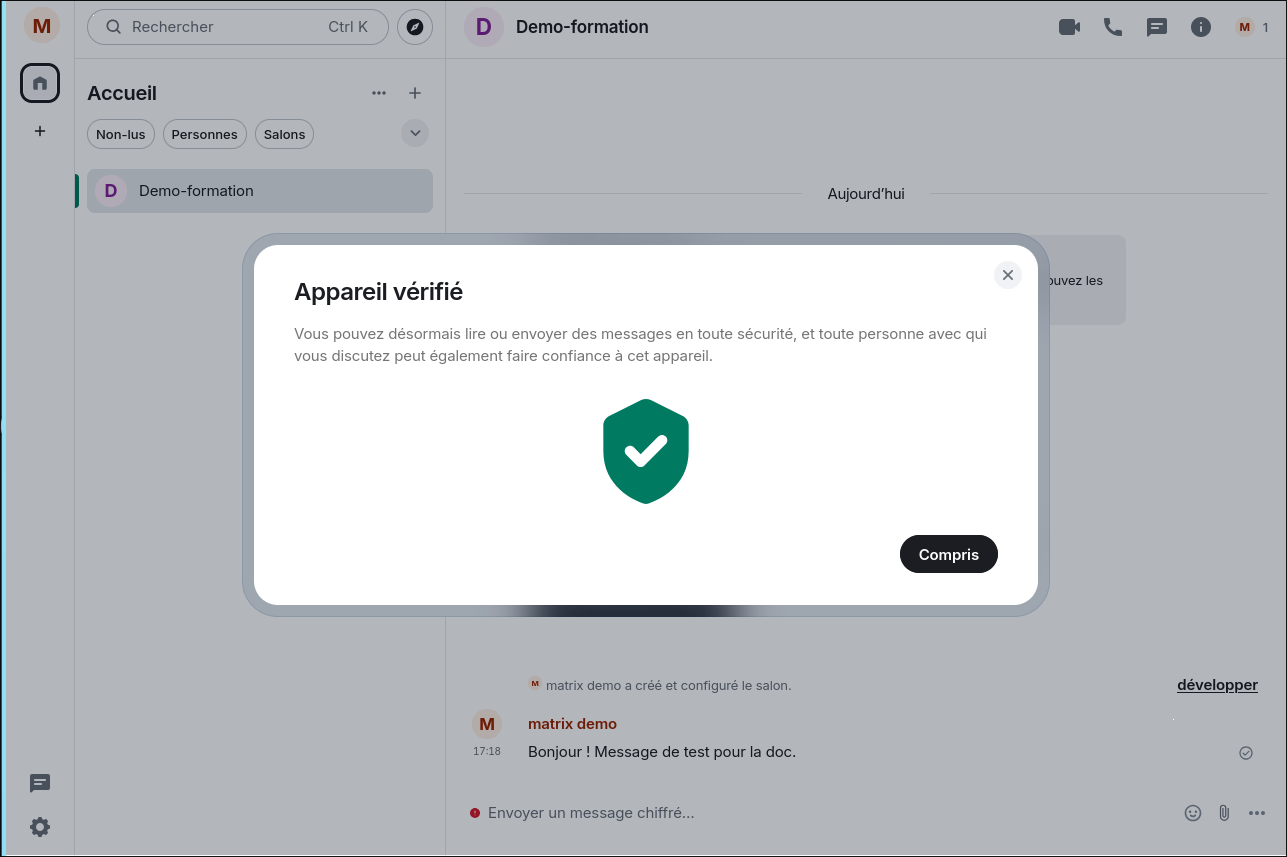Viewport: 1287px width, 857px height.
Task: Click matrix demo sender name
Action: click(x=572, y=724)
